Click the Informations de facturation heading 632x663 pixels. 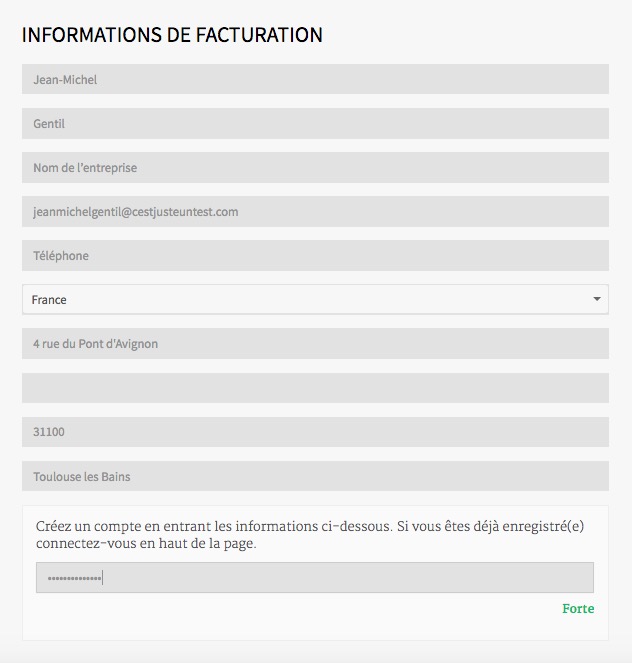click(x=172, y=35)
